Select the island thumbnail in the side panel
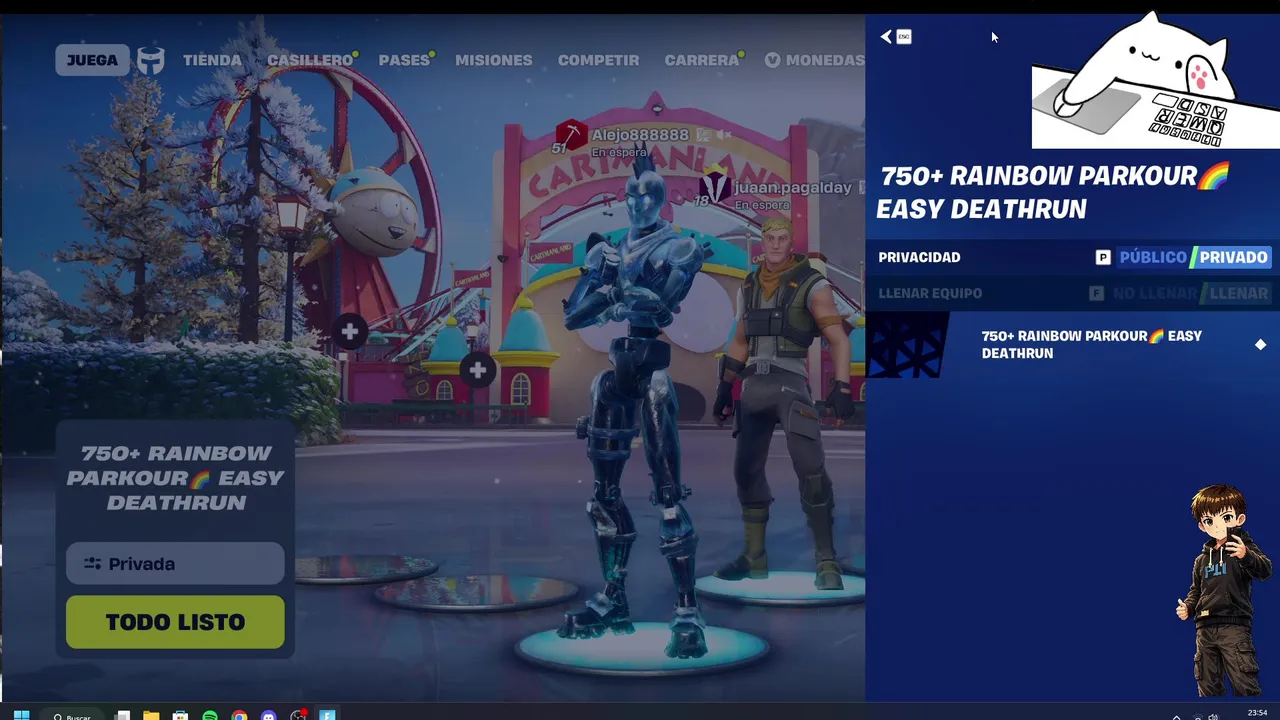This screenshot has height=720, width=1280. pos(907,345)
